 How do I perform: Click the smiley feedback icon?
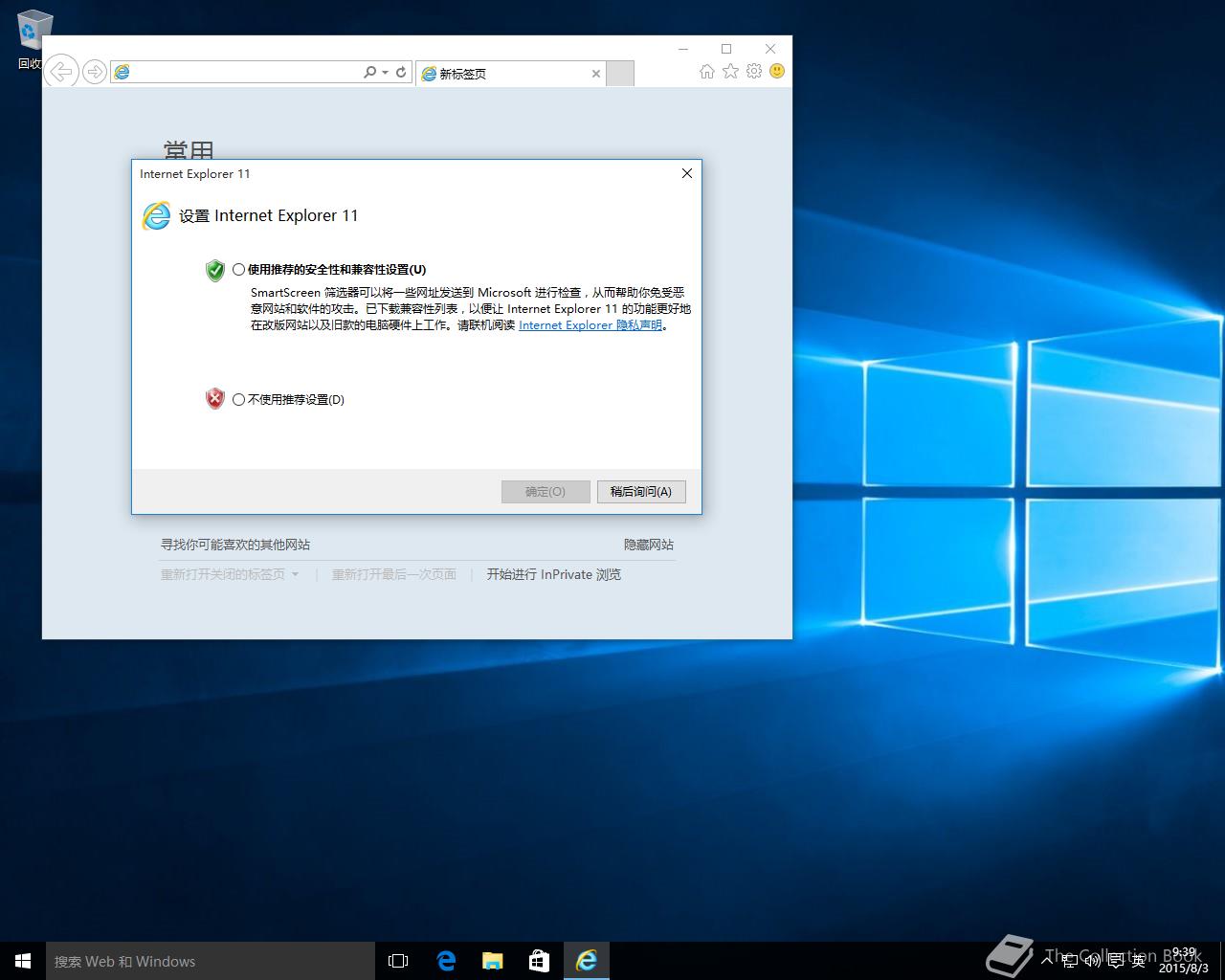pyautogui.click(x=777, y=72)
